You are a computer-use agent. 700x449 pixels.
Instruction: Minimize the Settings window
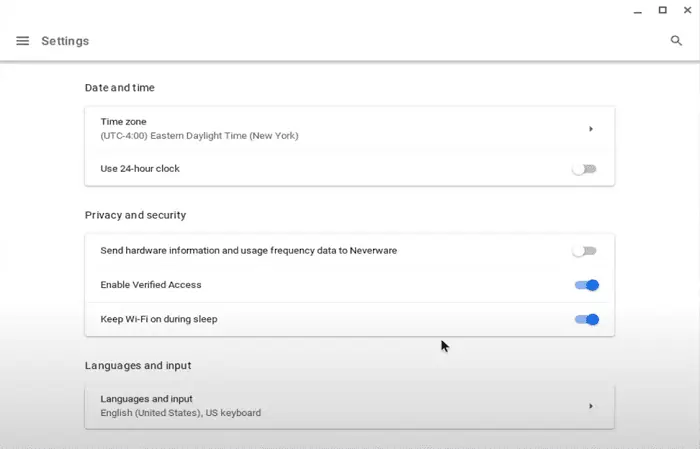[638, 12]
